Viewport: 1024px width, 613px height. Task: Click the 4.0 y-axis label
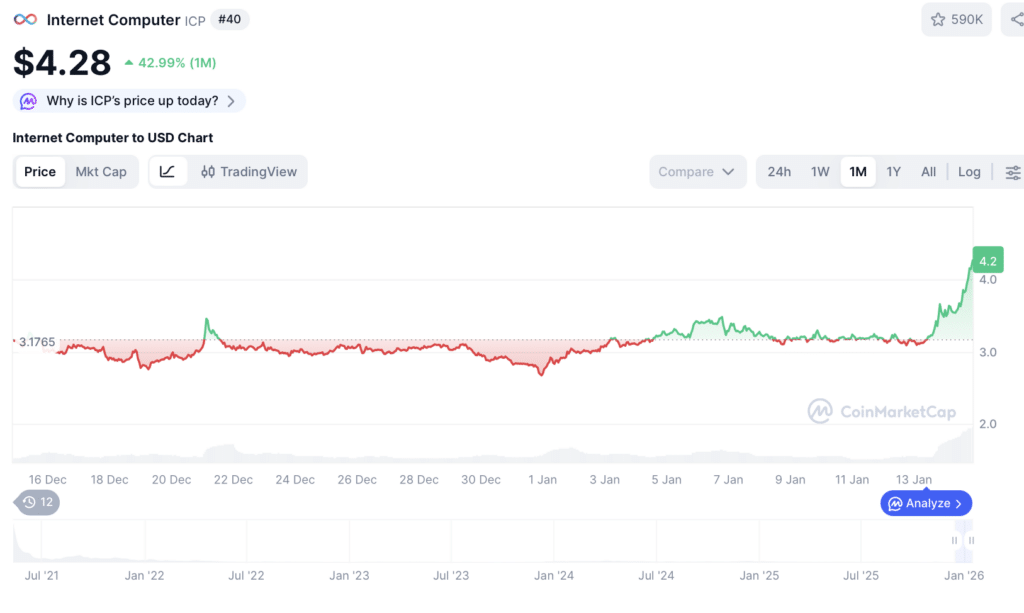click(988, 280)
